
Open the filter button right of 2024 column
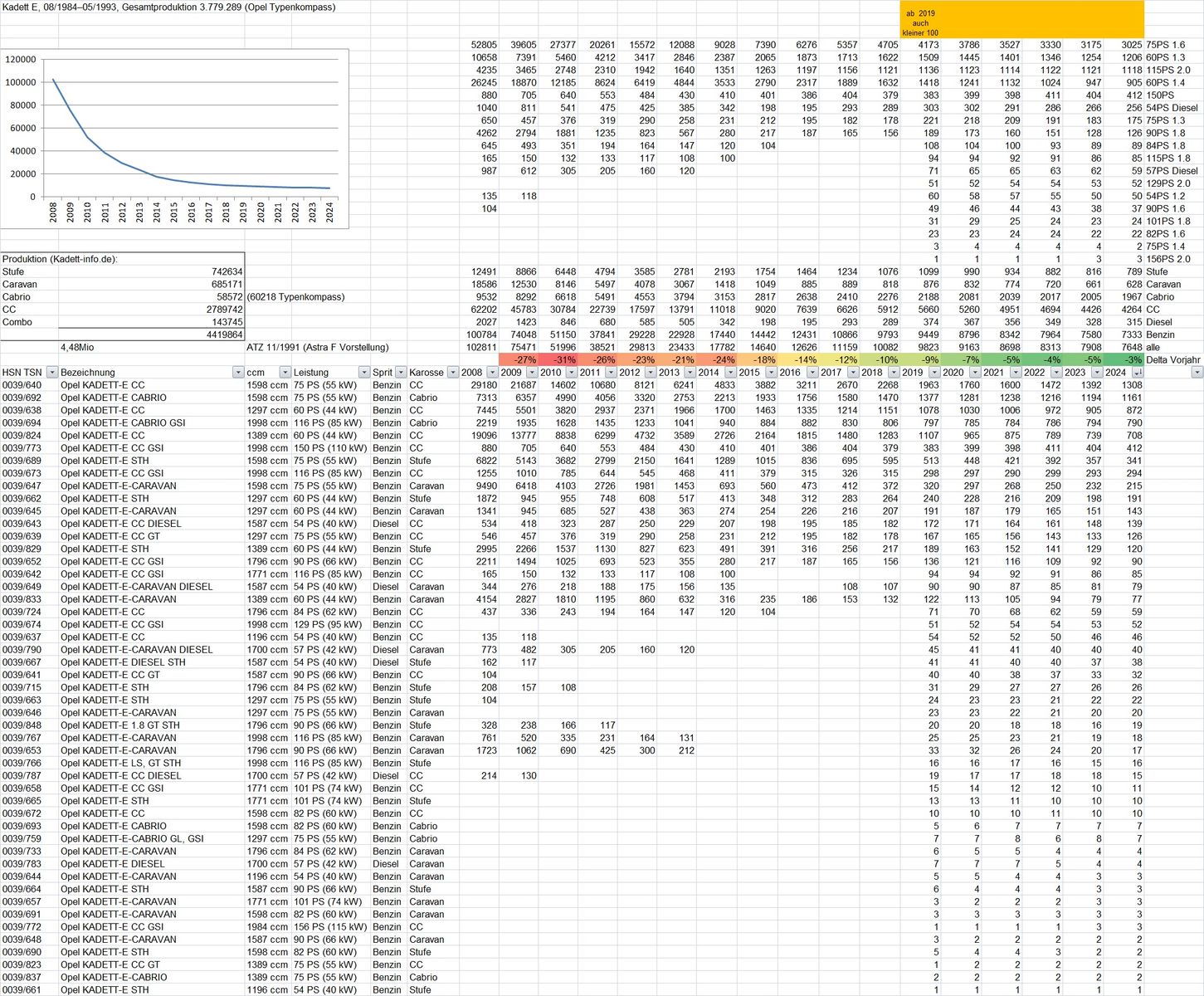pos(1197,373)
